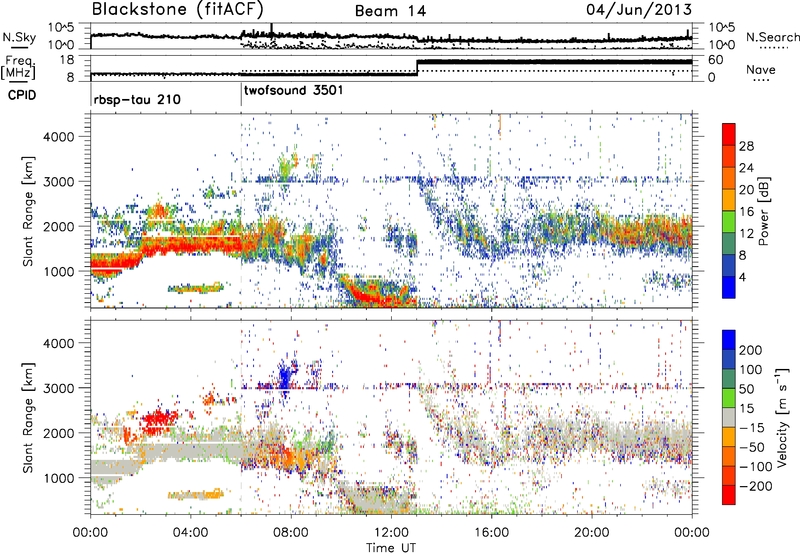The height and width of the screenshot is (554, 800).
Task: Click the "60" tick on Nave axis
Action: 715,60
